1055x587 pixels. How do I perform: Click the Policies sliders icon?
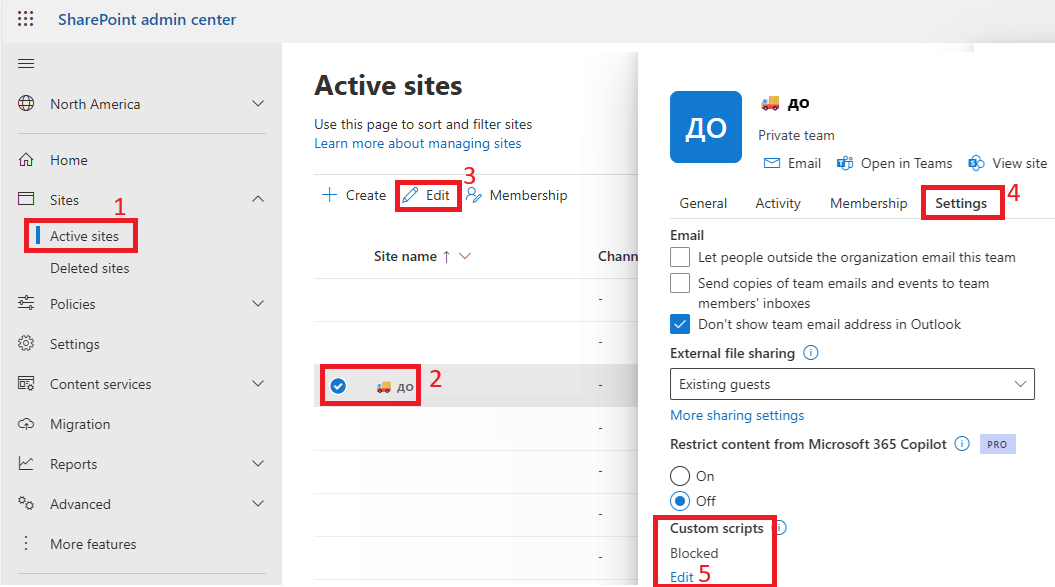[x=26, y=303]
